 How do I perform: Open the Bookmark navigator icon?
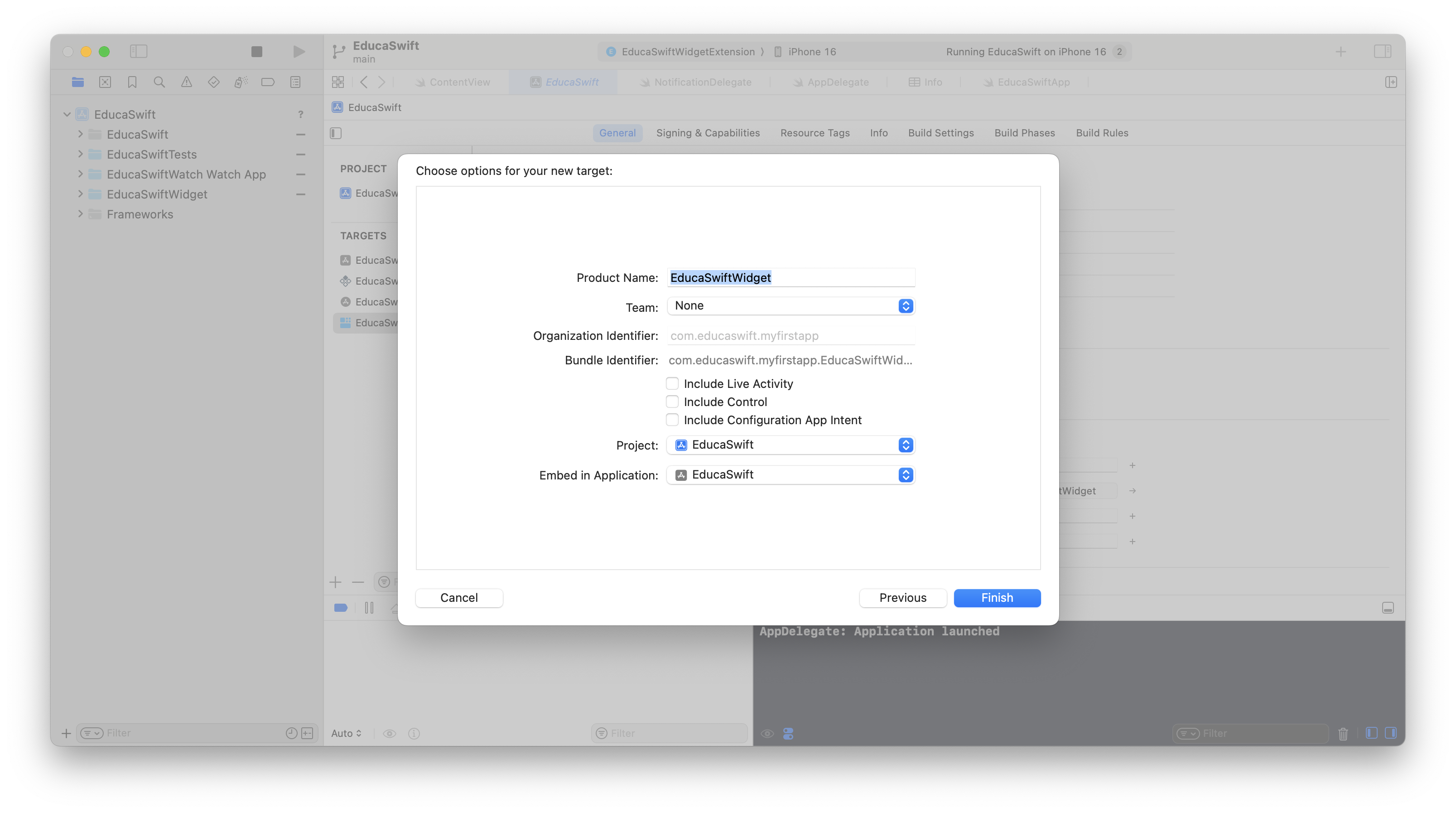pyautogui.click(x=132, y=82)
